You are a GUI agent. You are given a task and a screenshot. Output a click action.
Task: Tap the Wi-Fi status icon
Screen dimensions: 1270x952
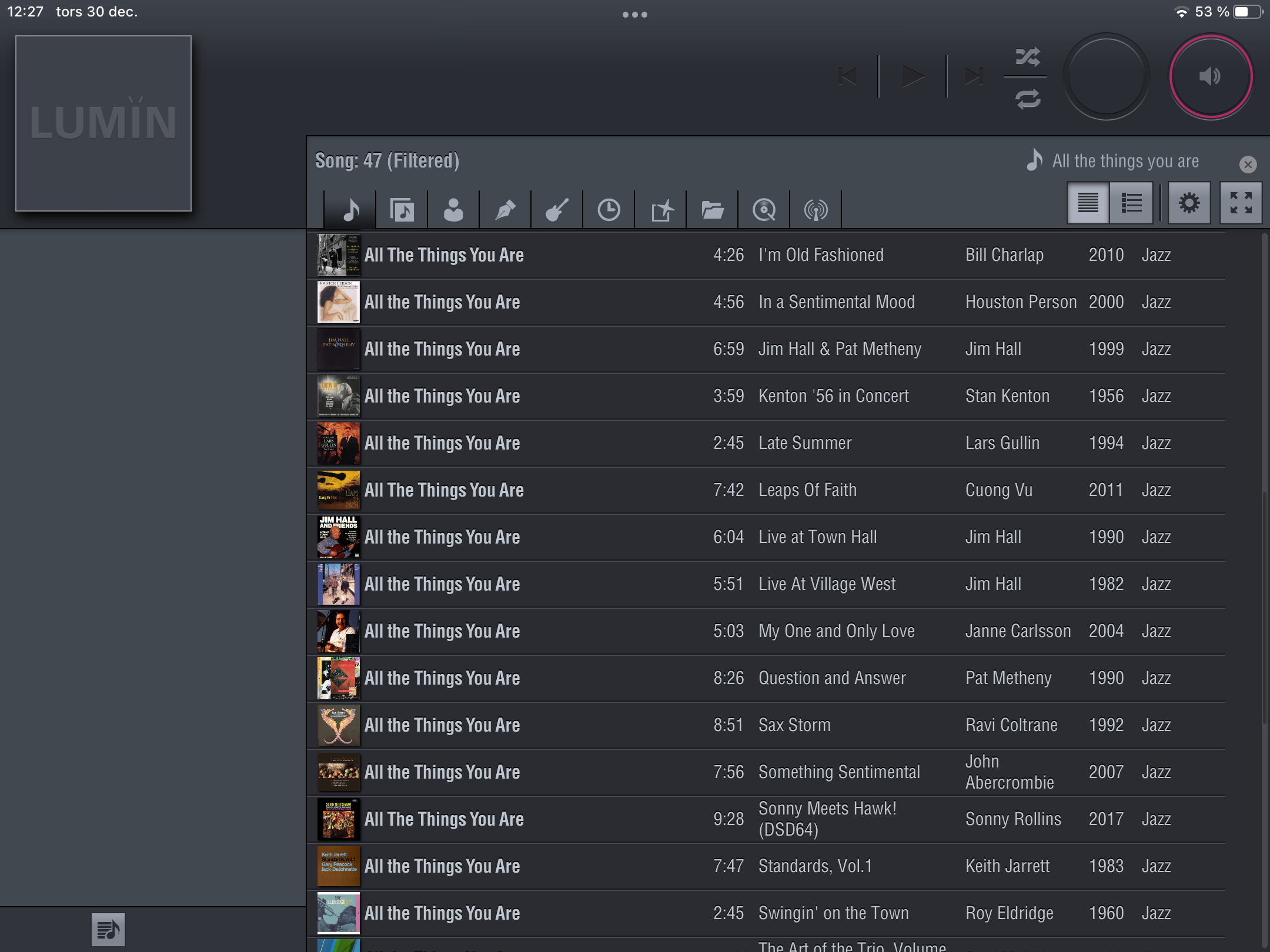pos(1181,12)
